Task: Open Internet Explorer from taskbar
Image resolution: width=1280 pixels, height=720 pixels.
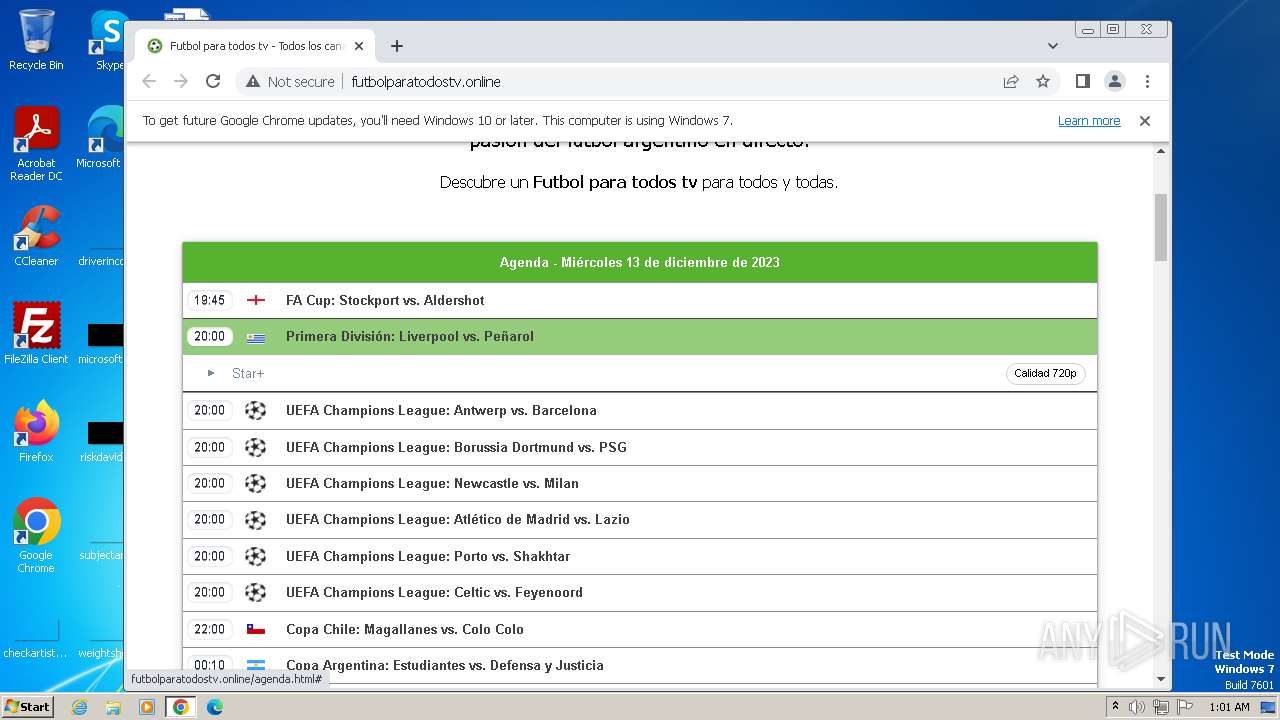Action: tap(79, 707)
